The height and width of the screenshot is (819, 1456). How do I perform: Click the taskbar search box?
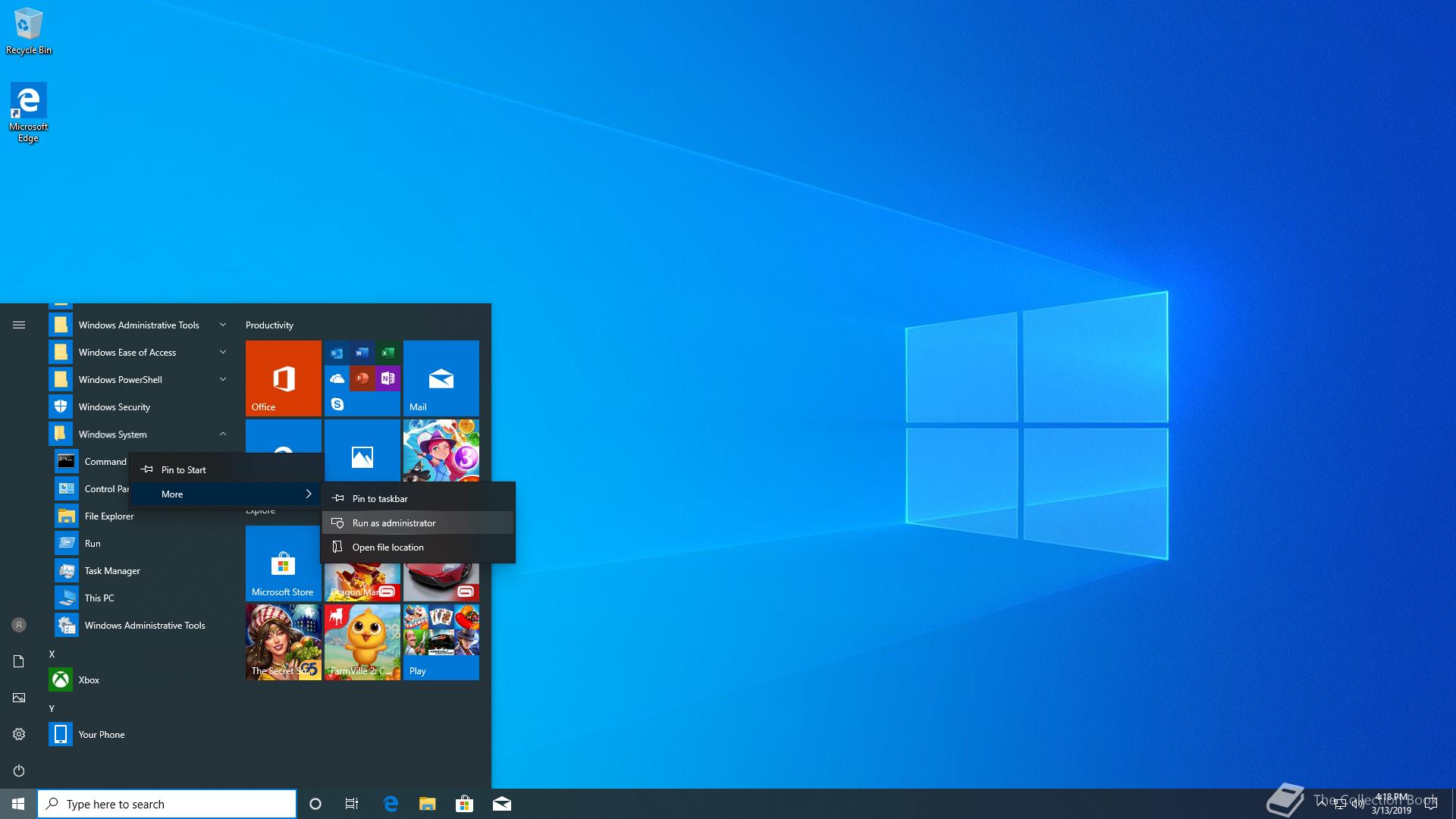point(167,804)
